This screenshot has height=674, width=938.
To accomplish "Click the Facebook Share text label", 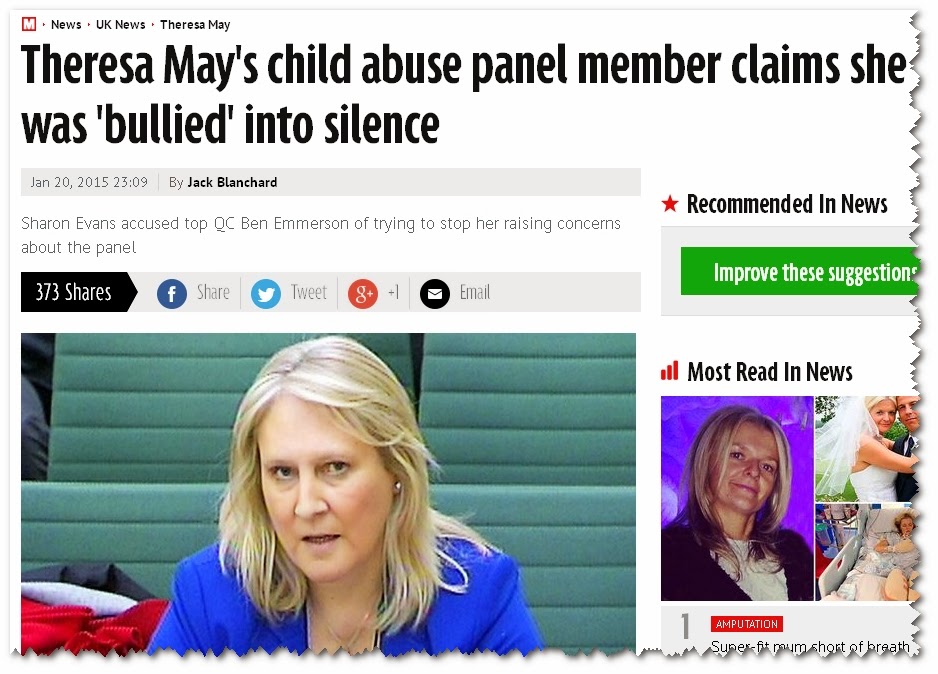I will coord(213,292).
